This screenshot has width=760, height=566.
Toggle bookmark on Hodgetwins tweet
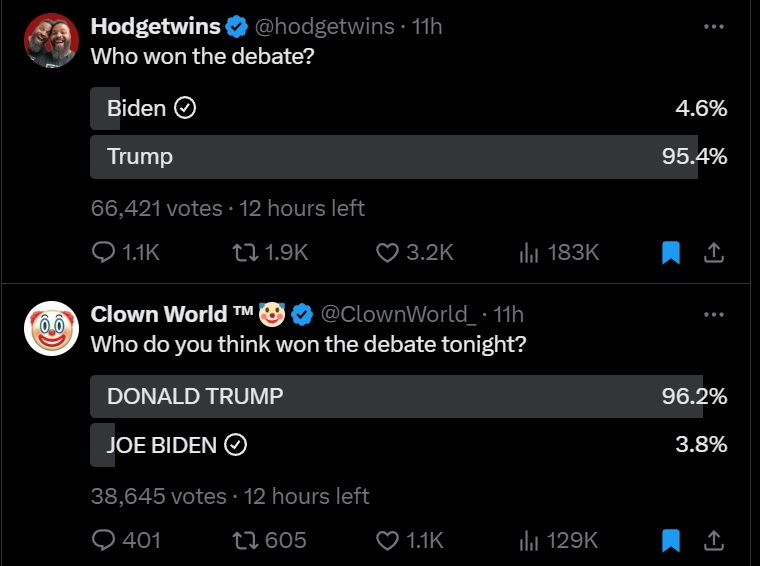click(671, 253)
